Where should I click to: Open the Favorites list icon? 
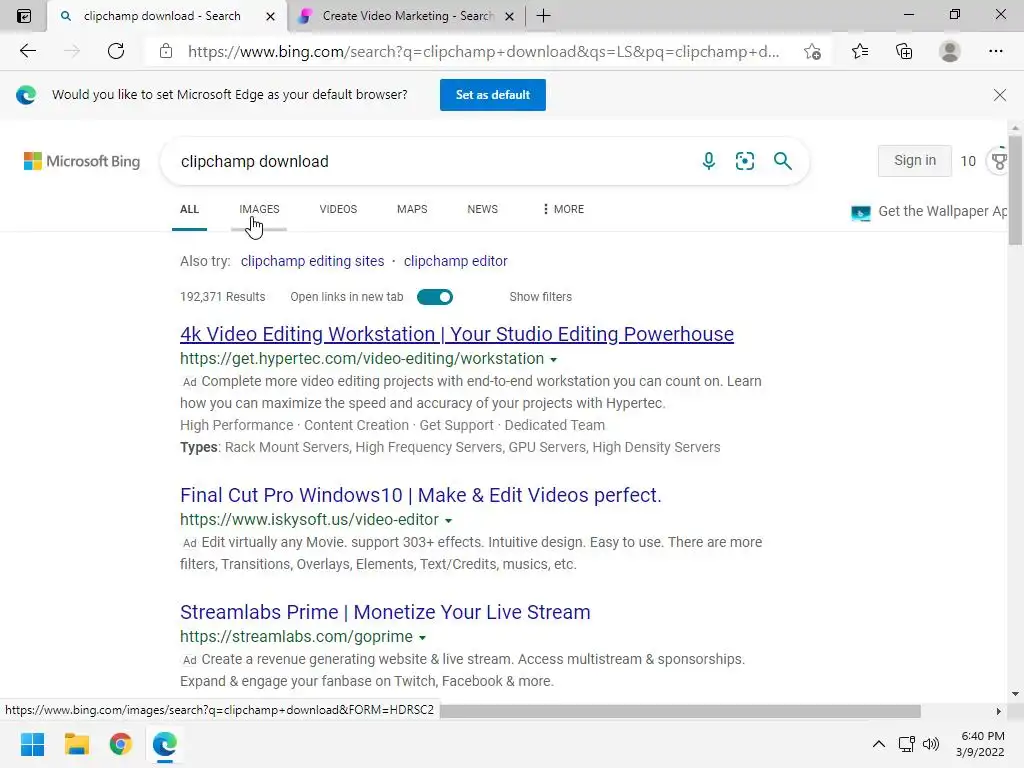tap(860, 51)
